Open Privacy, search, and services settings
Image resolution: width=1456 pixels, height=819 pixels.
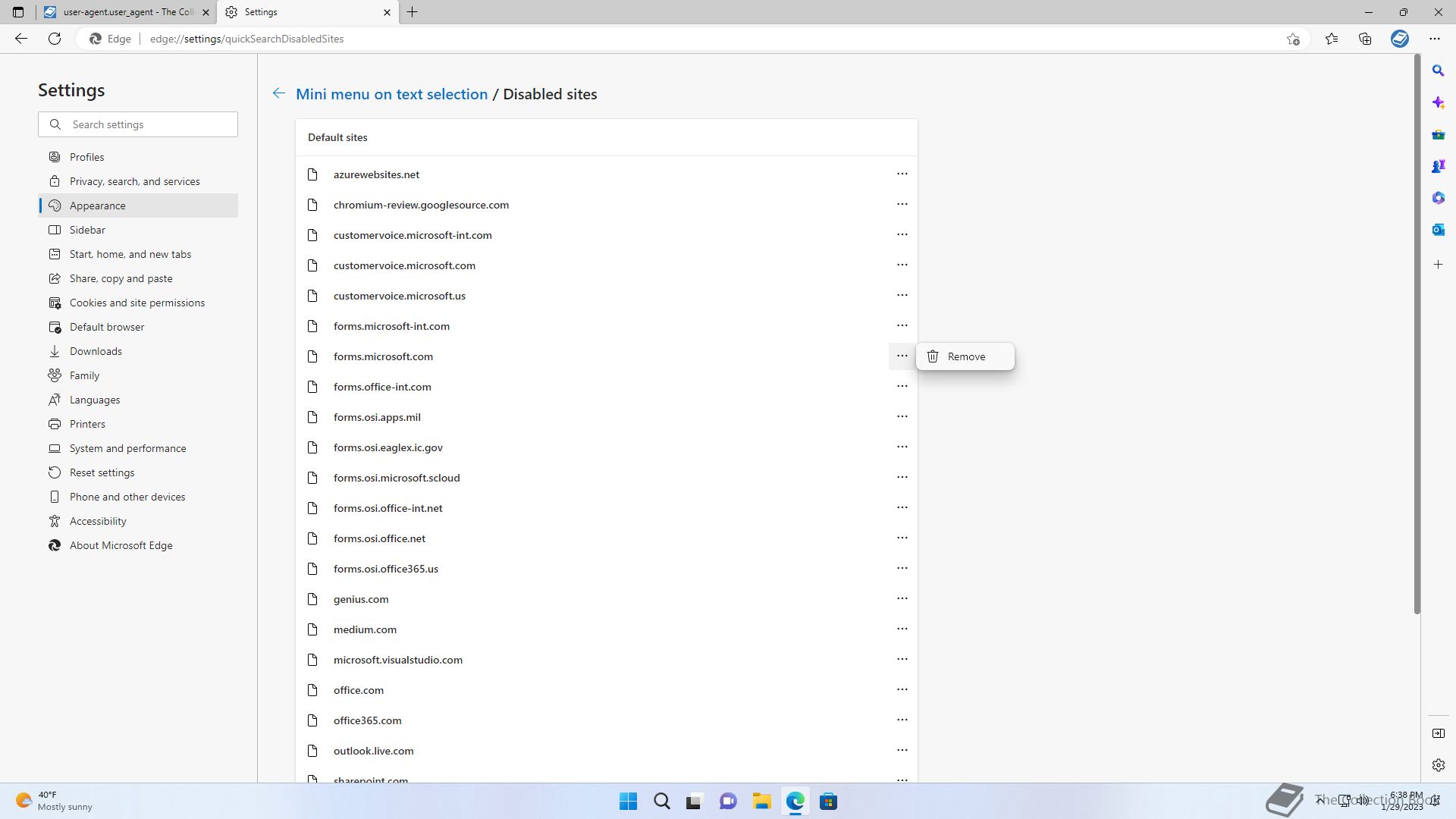click(x=138, y=181)
